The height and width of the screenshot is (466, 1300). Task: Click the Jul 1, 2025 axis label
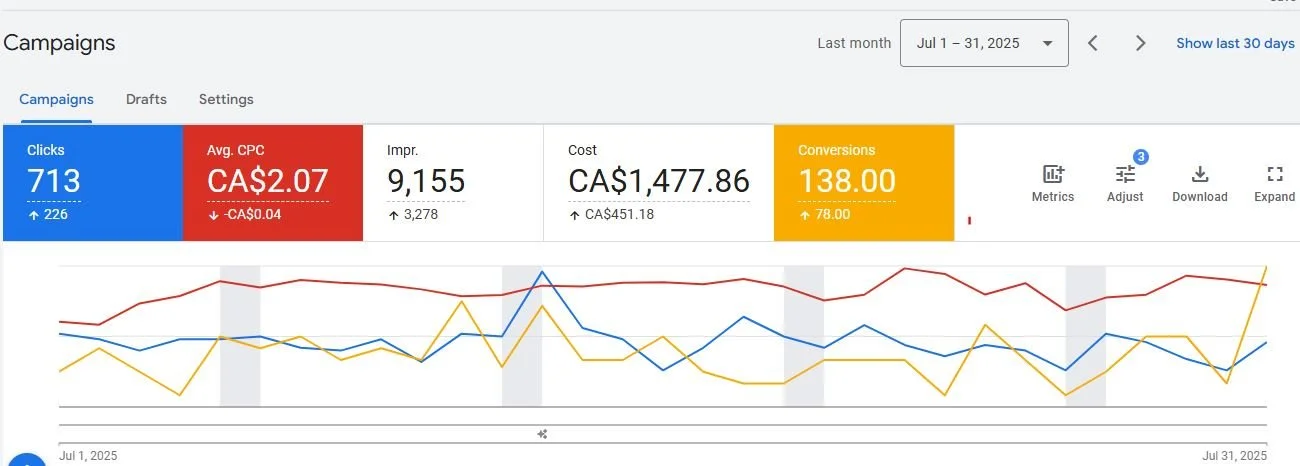pyautogui.click(x=88, y=456)
